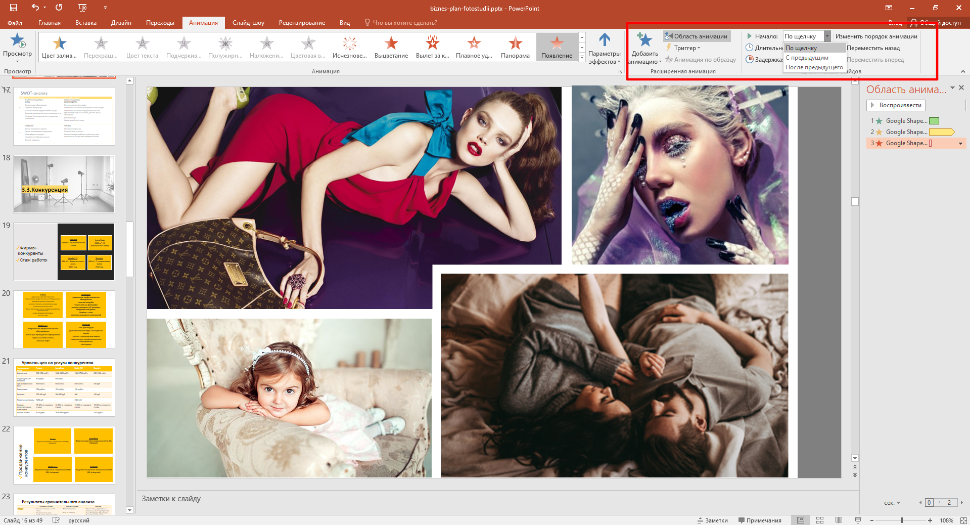Open the dropdown arrow of animation item 3
This screenshot has height=525, width=970.
[961, 143]
